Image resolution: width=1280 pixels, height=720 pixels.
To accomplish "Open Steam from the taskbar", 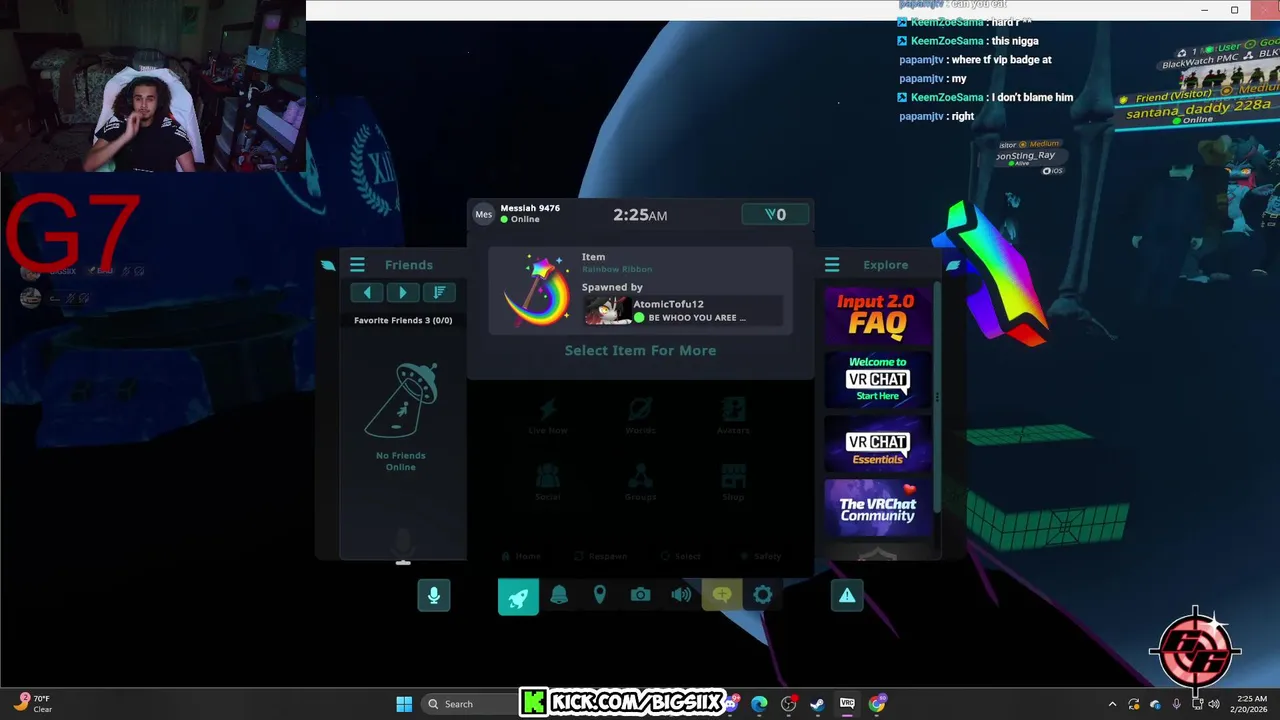I will click(x=817, y=704).
